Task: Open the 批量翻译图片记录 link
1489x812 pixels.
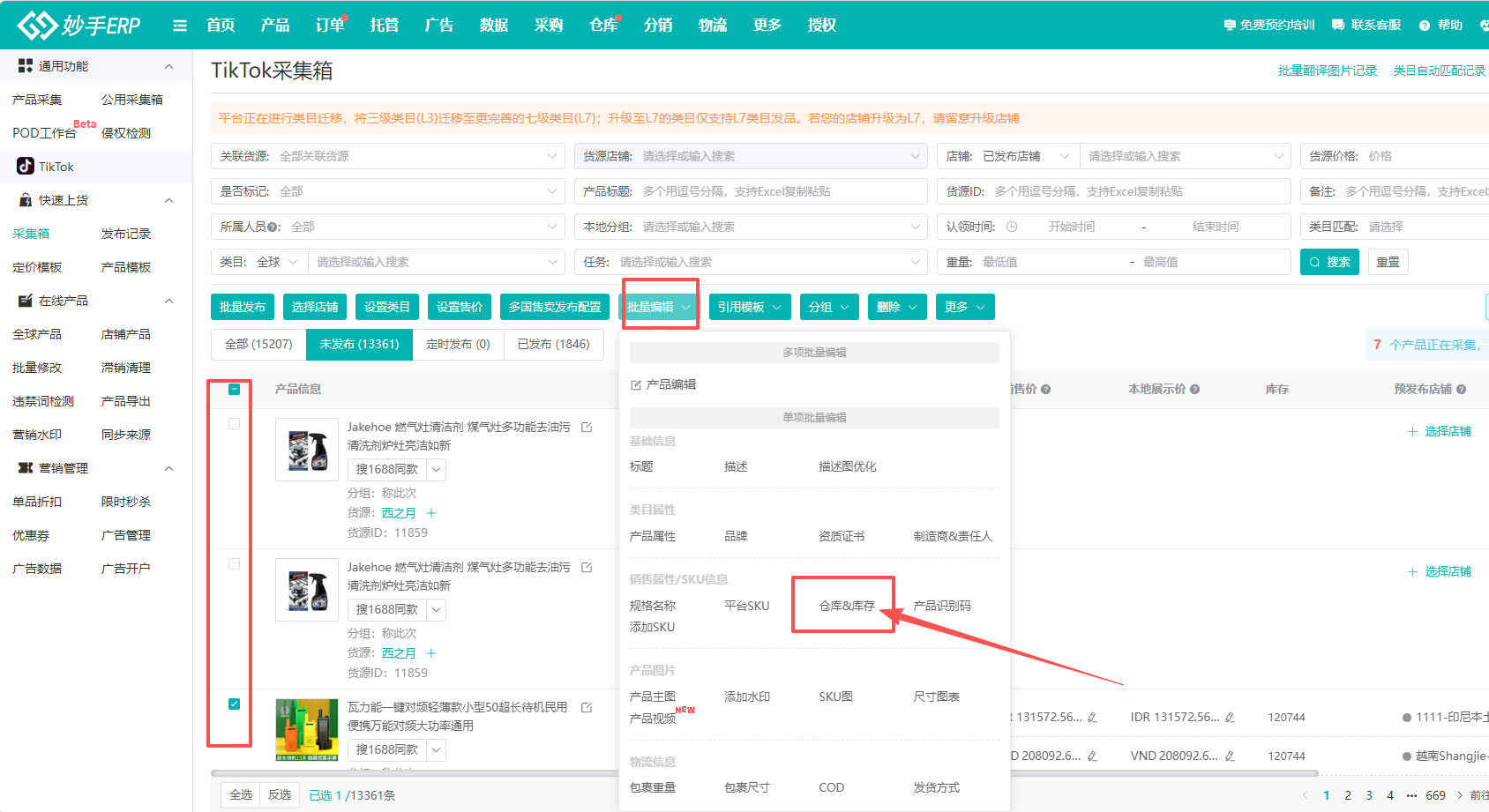Action: [x=1327, y=71]
